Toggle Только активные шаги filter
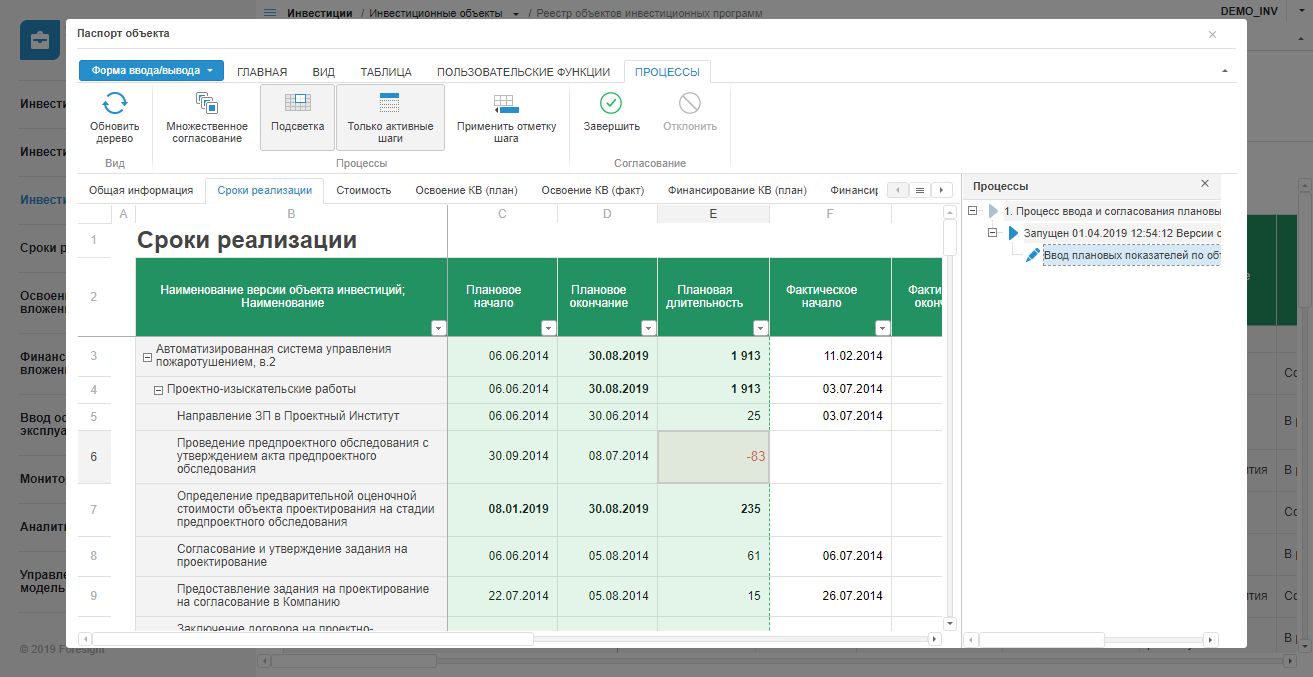 point(390,116)
